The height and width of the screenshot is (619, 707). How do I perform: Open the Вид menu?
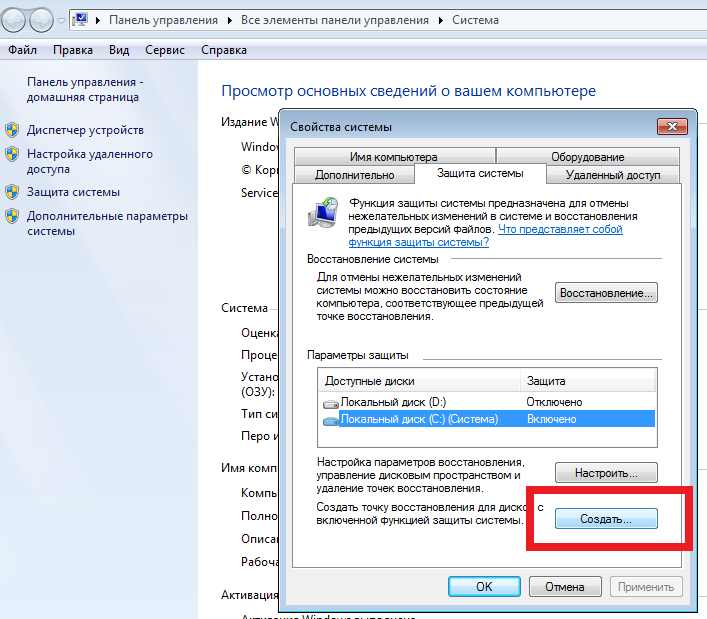click(x=119, y=50)
